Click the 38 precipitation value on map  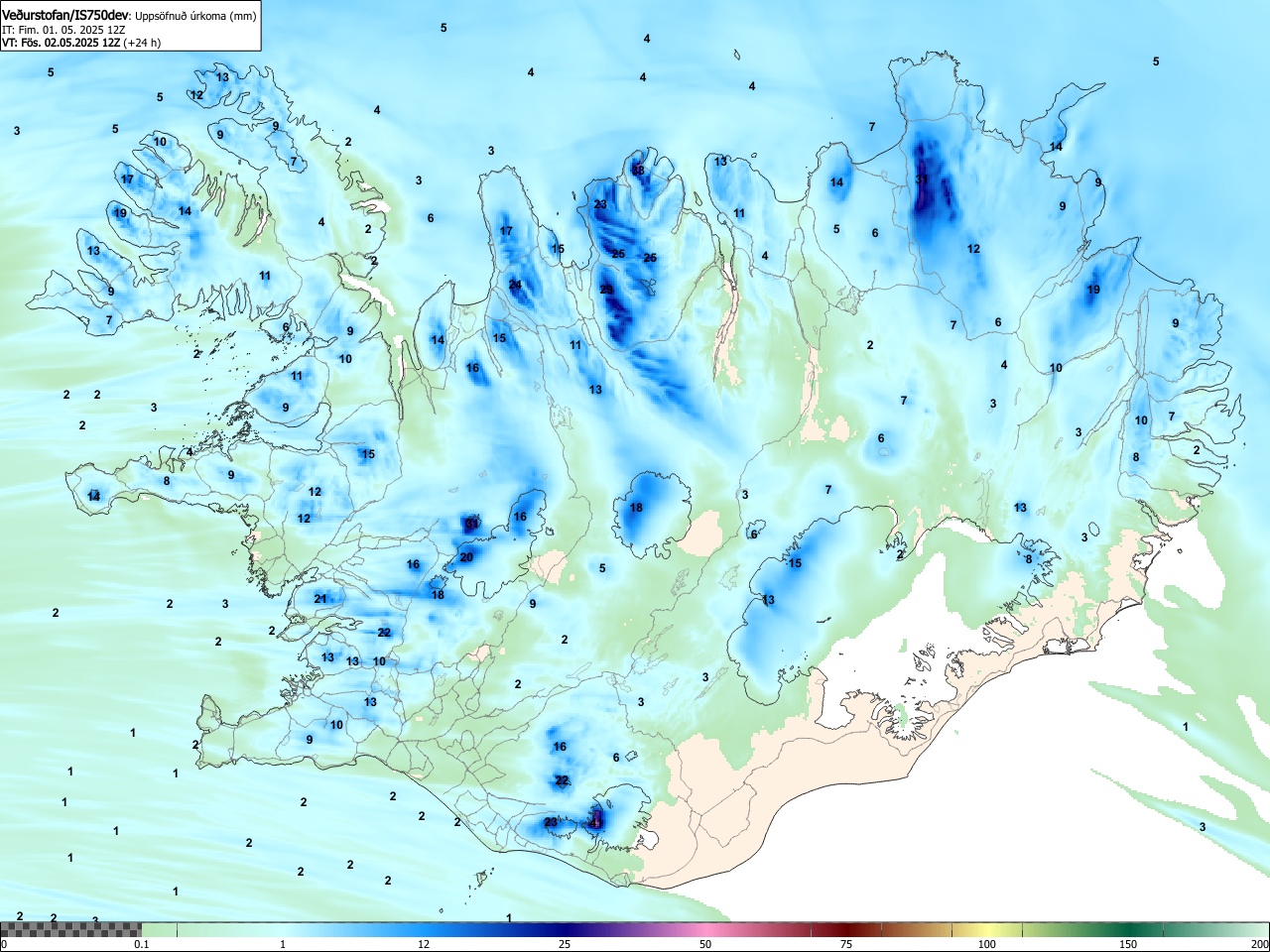click(x=638, y=171)
